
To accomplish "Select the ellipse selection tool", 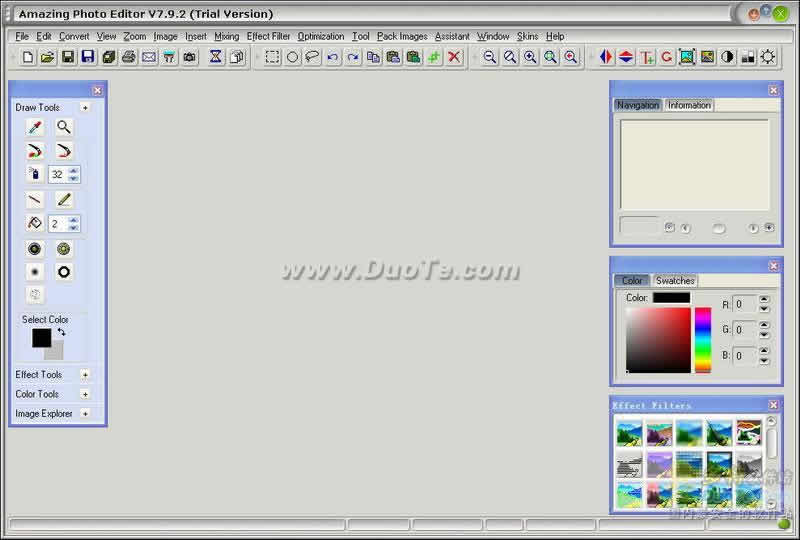I will point(292,57).
